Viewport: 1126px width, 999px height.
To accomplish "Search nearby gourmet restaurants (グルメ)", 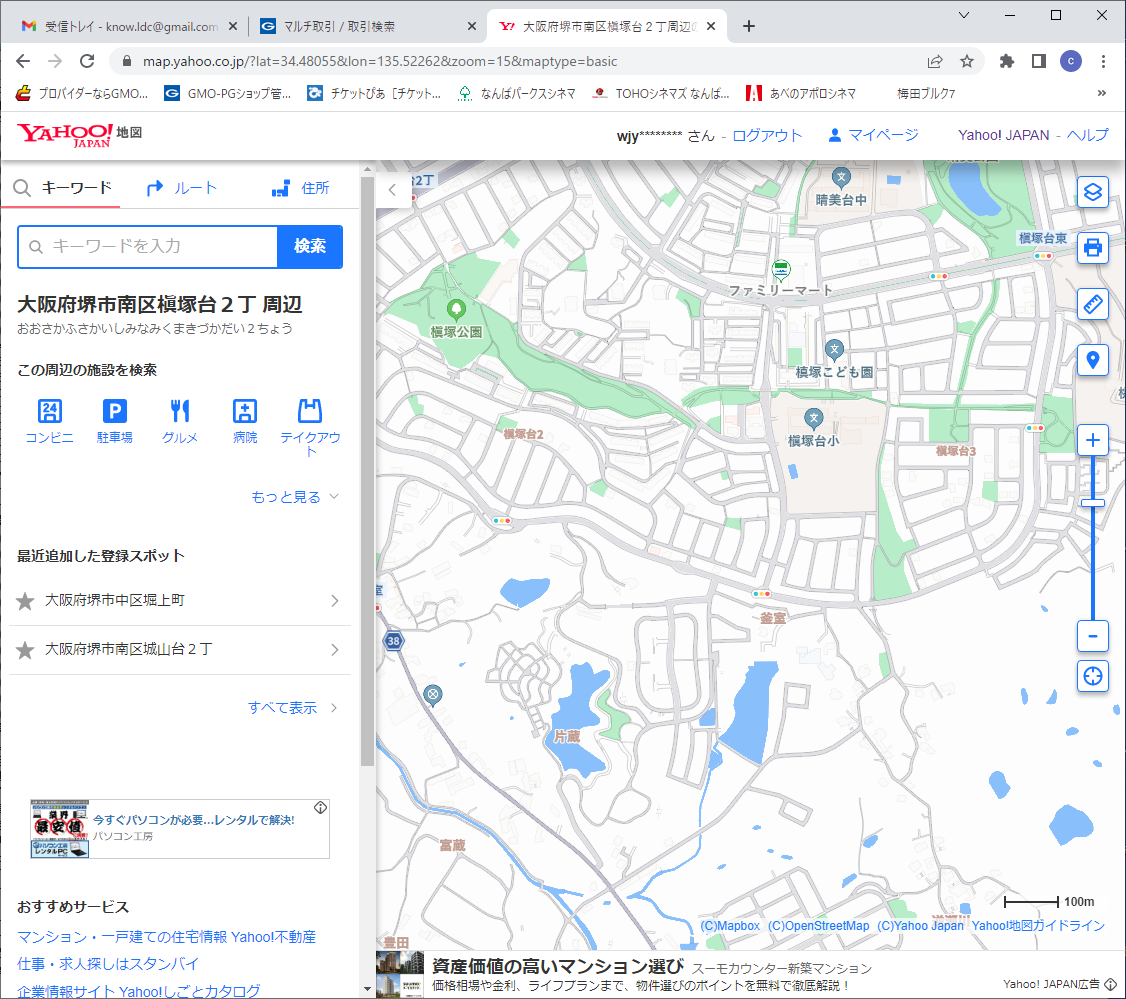I will (180, 421).
